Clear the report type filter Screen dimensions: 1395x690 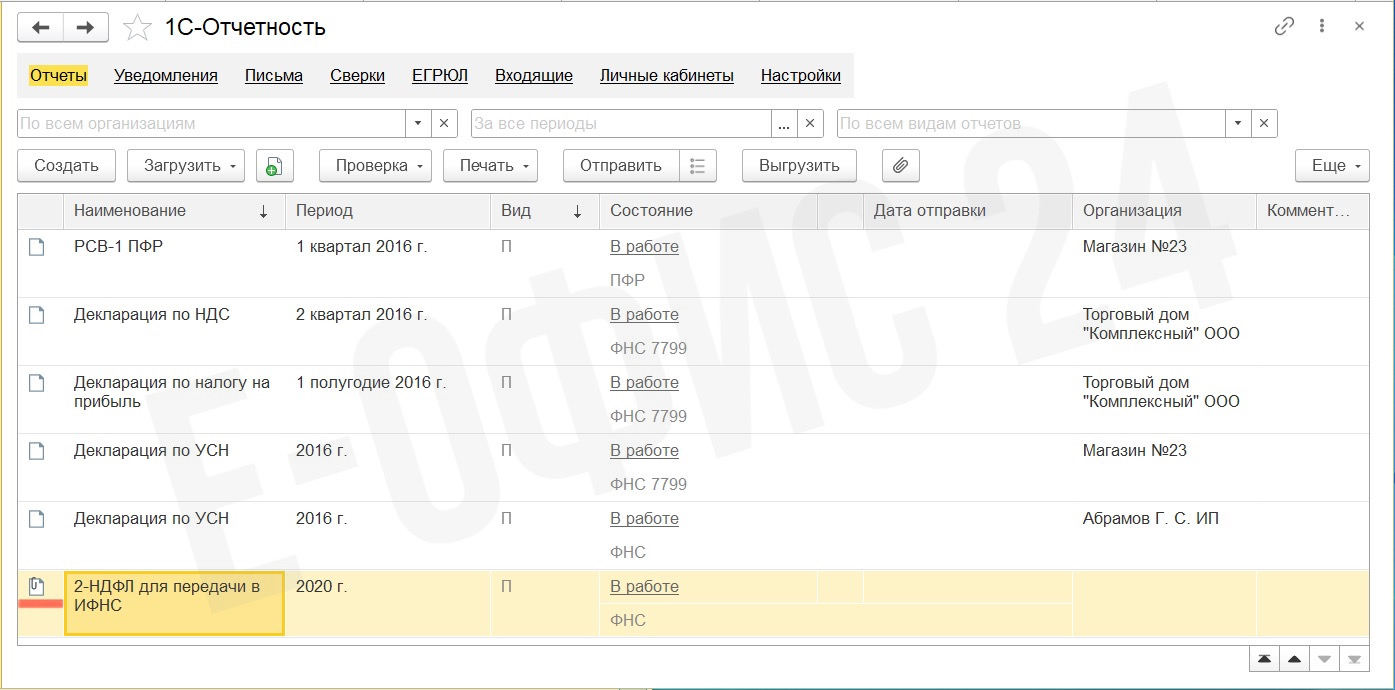(x=1264, y=124)
